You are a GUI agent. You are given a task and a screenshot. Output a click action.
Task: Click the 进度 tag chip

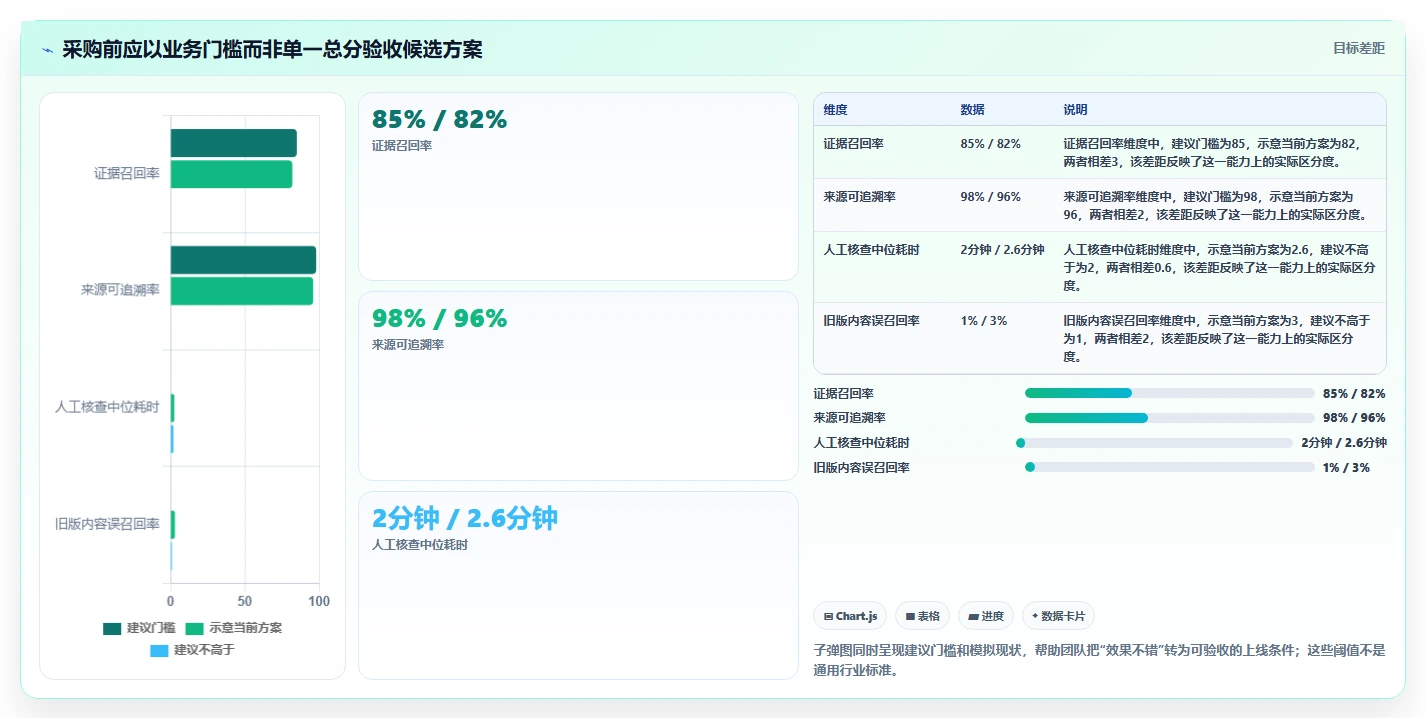pyautogui.click(x=986, y=616)
